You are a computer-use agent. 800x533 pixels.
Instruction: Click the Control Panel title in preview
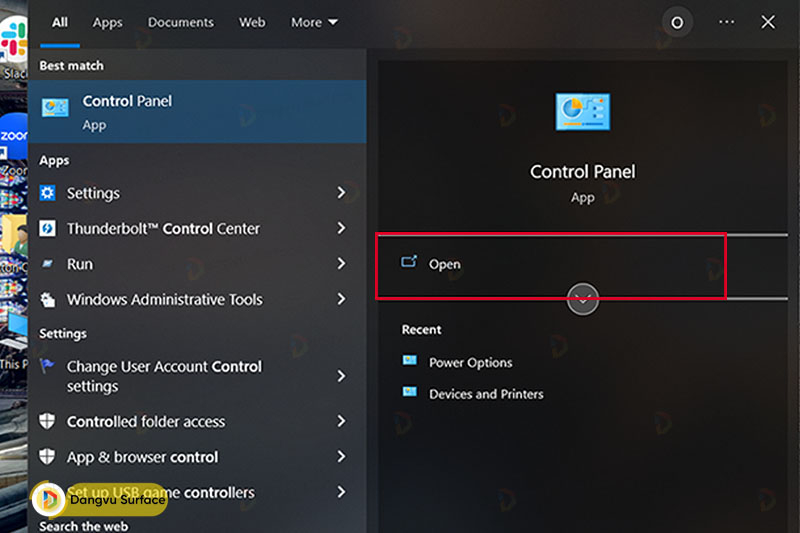[583, 172]
